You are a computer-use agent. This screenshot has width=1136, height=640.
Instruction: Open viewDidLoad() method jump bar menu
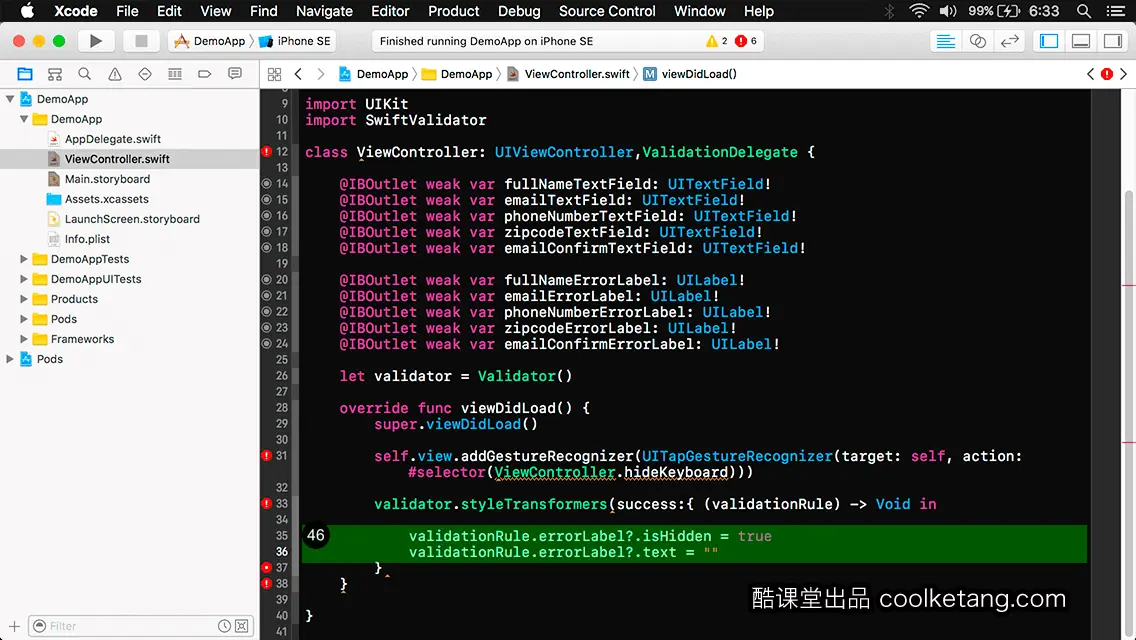click(690, 74)
